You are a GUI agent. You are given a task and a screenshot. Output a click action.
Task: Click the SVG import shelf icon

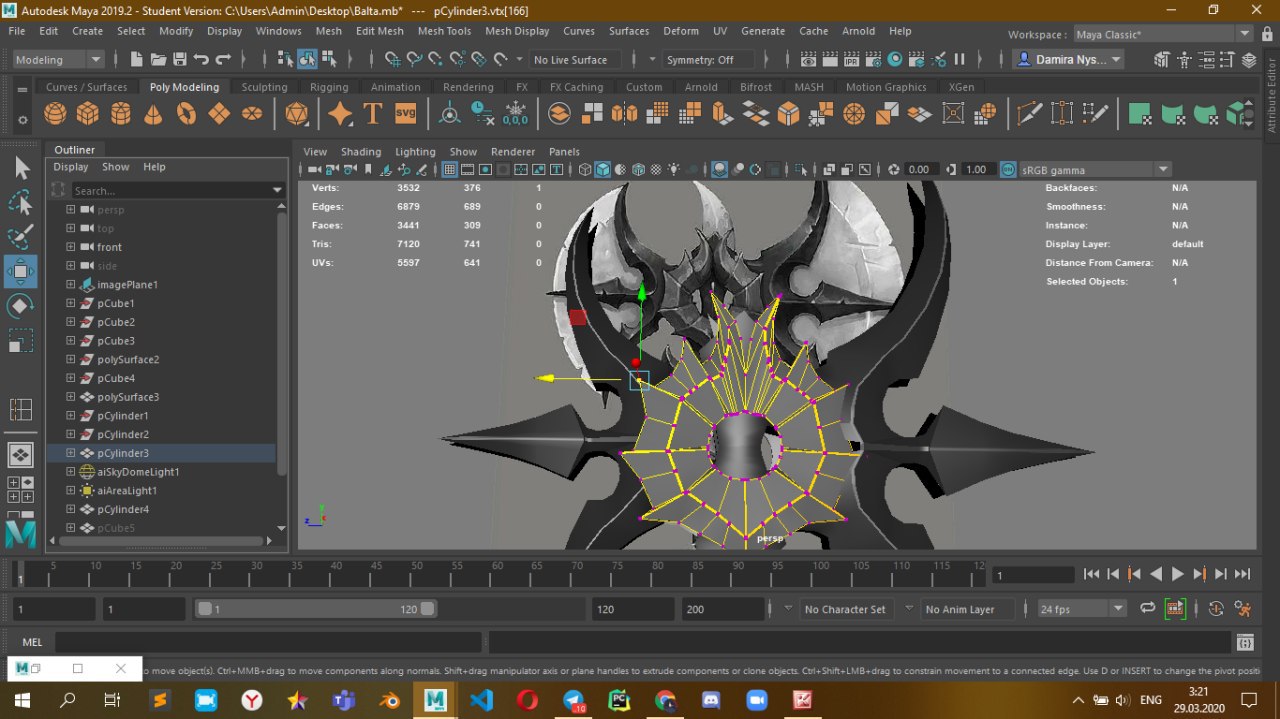tap(405, 114)
